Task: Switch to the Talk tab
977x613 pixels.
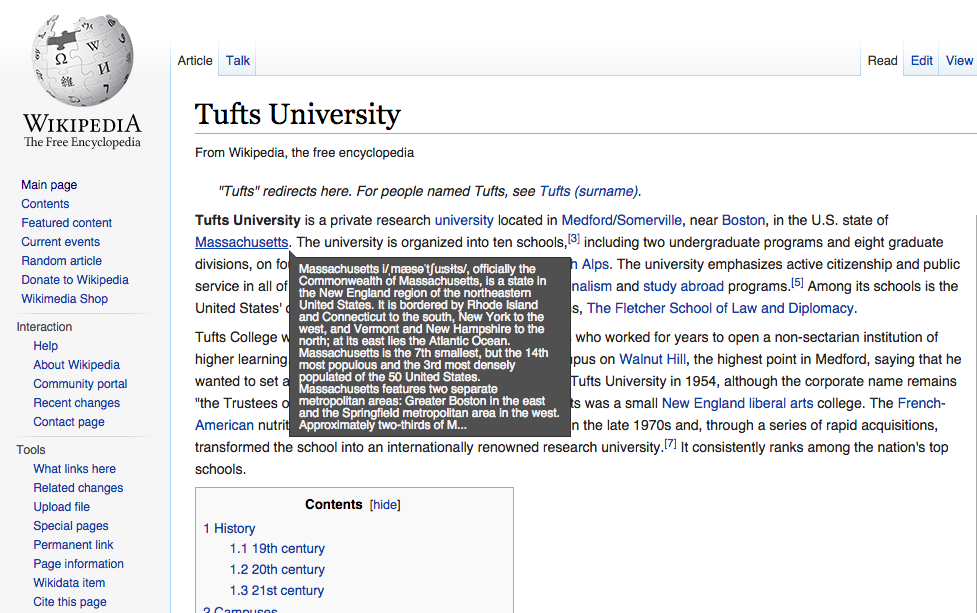Action: tap(237, 60)
